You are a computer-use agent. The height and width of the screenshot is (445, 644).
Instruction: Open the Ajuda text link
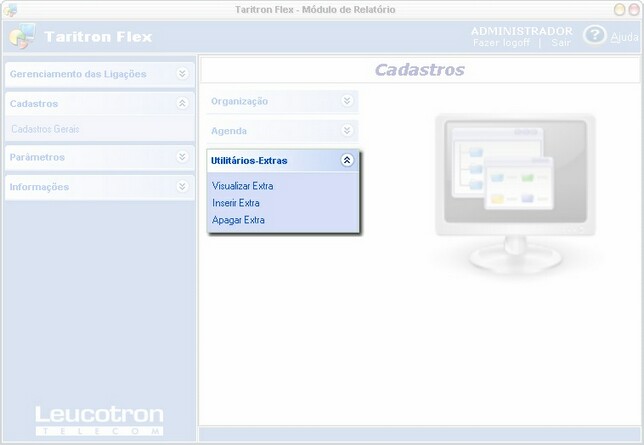coord(624,37)
